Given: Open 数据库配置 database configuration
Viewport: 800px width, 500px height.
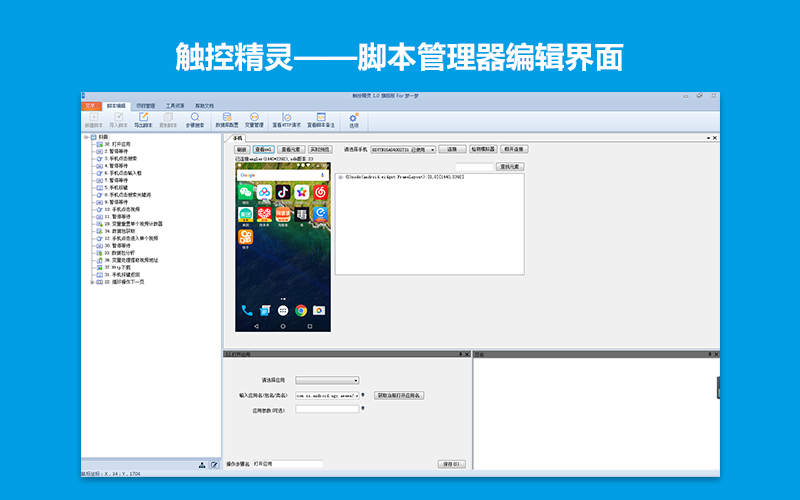Looking at the screenshot, I should [x=228, y=120].
